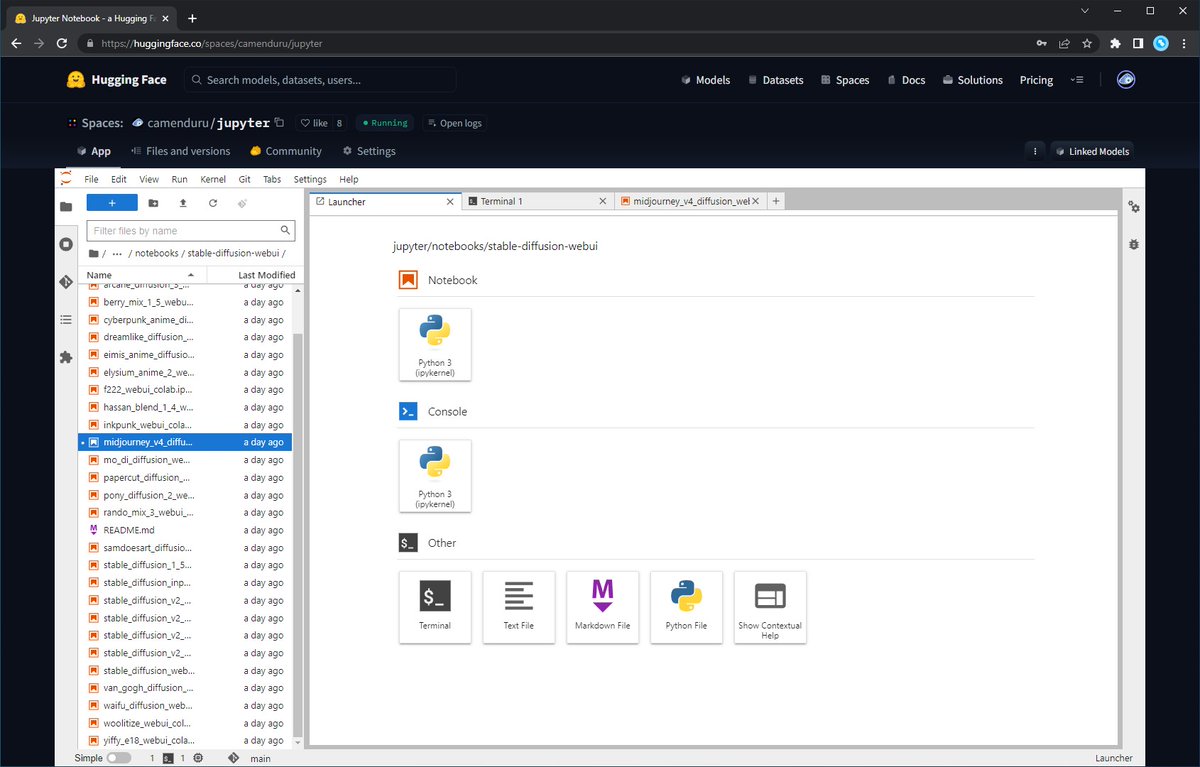Viewport: 1200px width, 767px height.
Task: Open the Running Terminals and Kernels panel
Action: (66, 244)
